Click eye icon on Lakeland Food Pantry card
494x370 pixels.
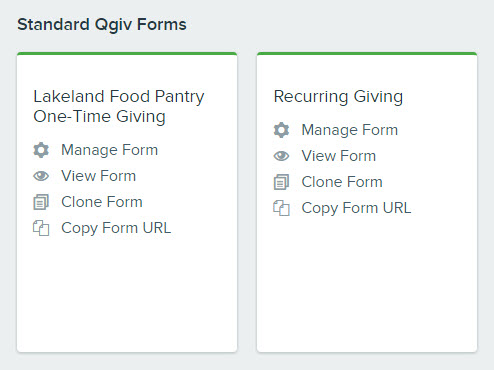pos(41,176)
